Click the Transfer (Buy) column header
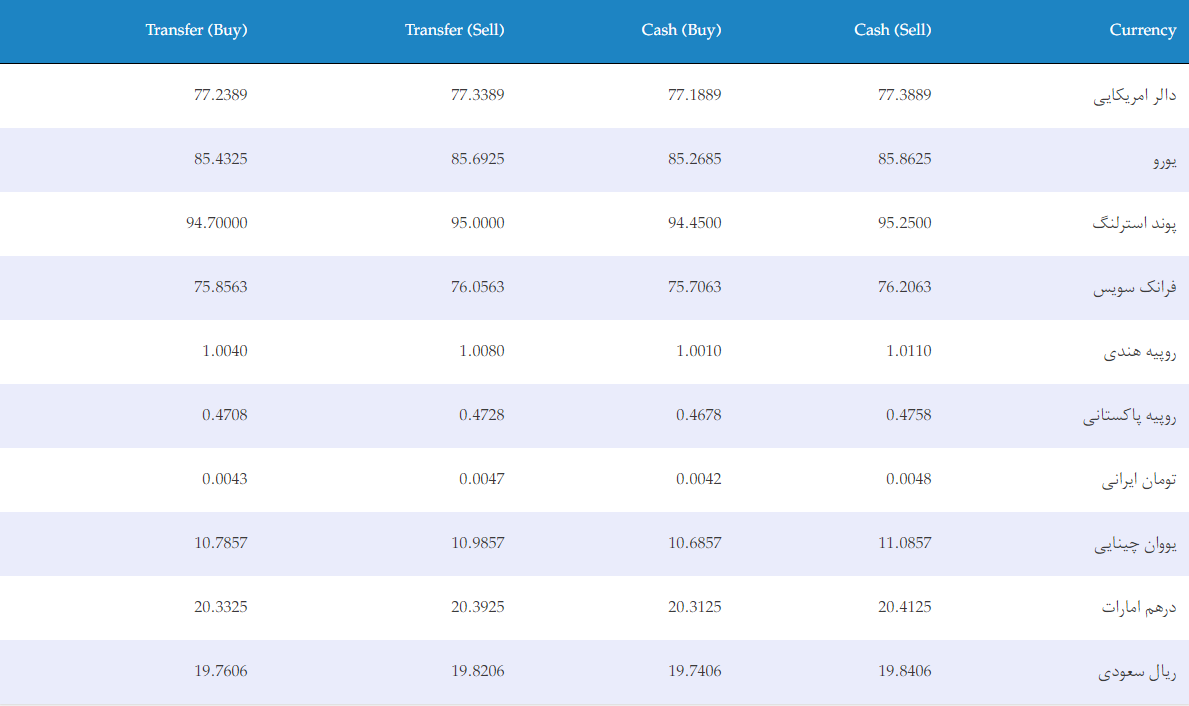The image size is (1189, 706). (x=196, y=30)
